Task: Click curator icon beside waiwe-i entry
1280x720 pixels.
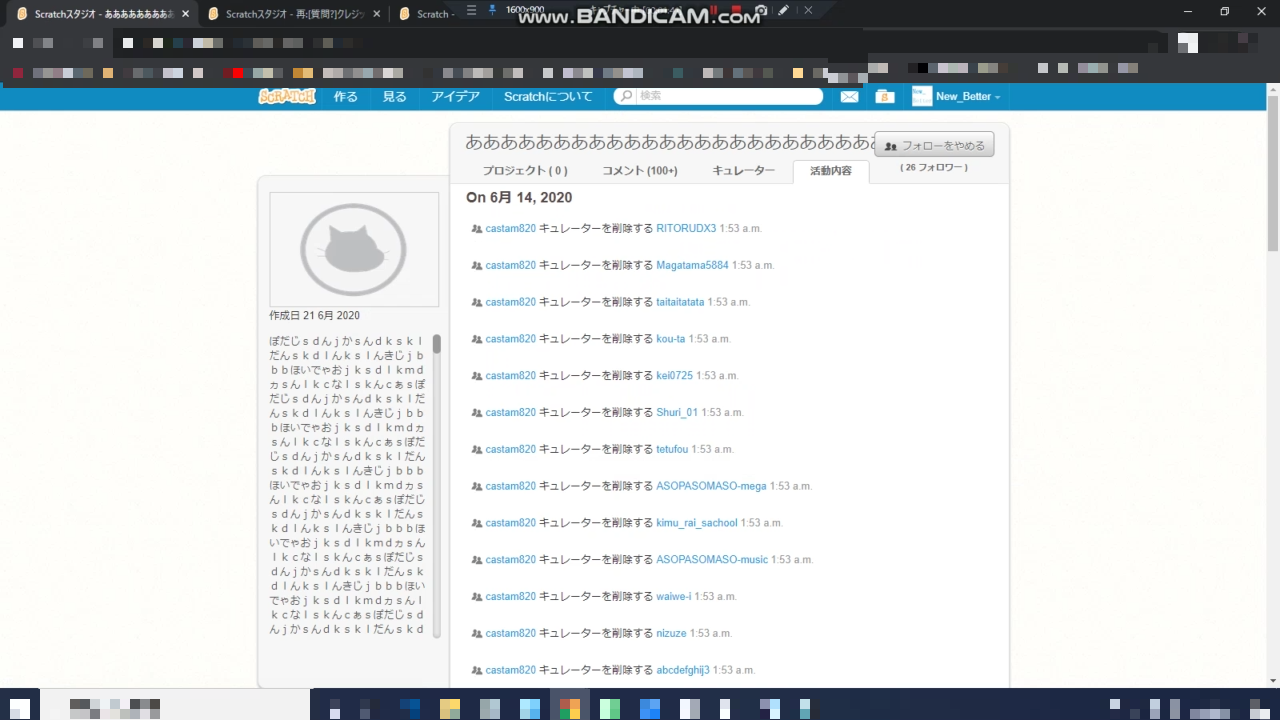Action: [477, 596]
